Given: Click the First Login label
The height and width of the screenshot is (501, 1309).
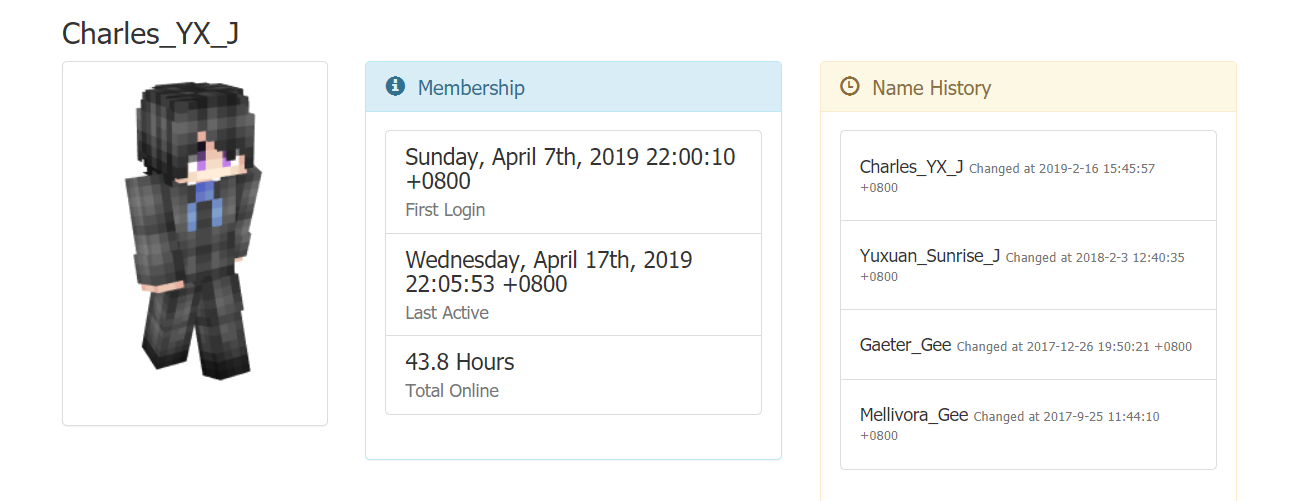Looking at the screenshot, I should [445, 210].
